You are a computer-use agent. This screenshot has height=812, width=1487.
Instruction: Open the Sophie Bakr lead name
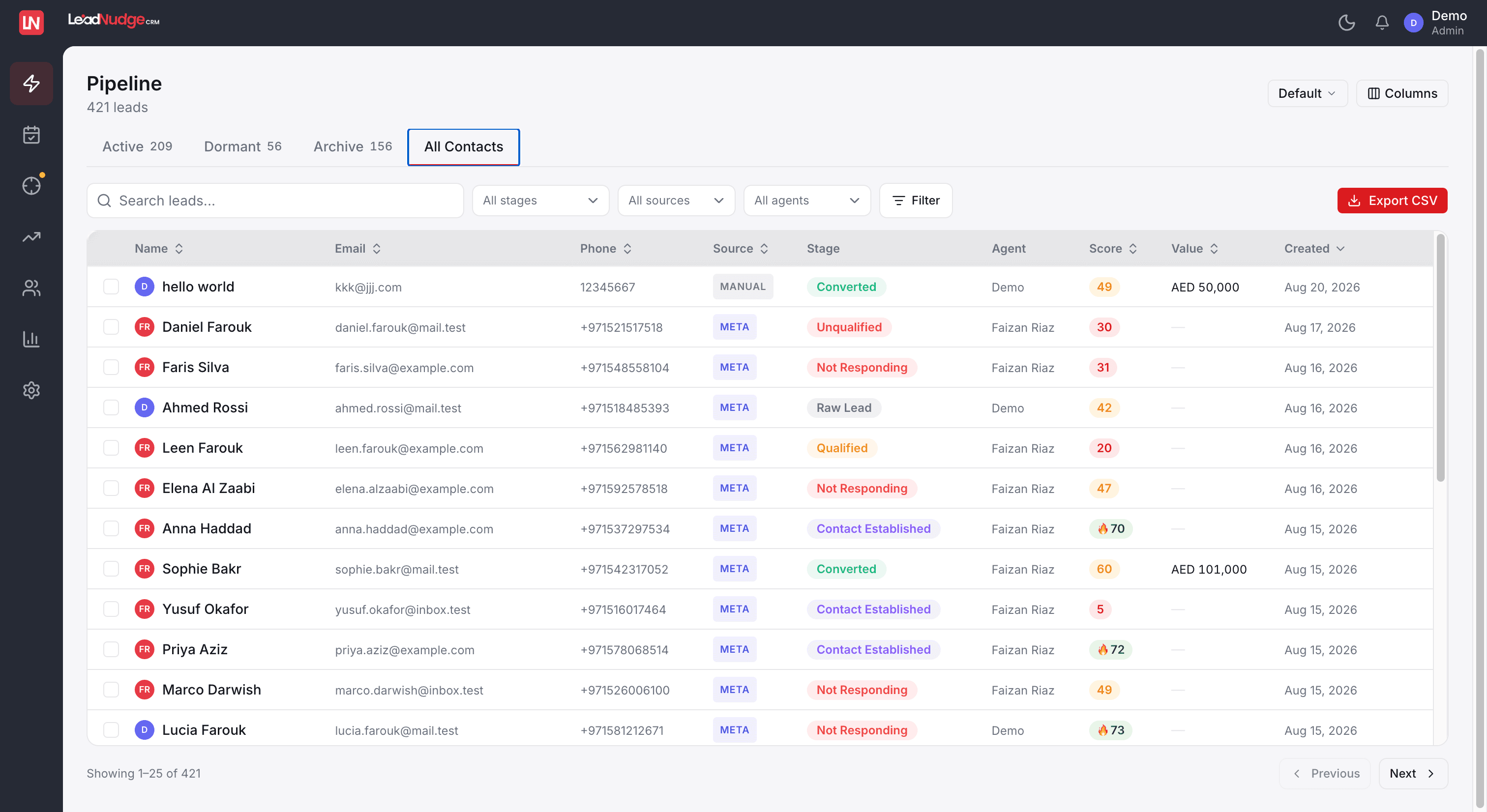tap(202, 569)
